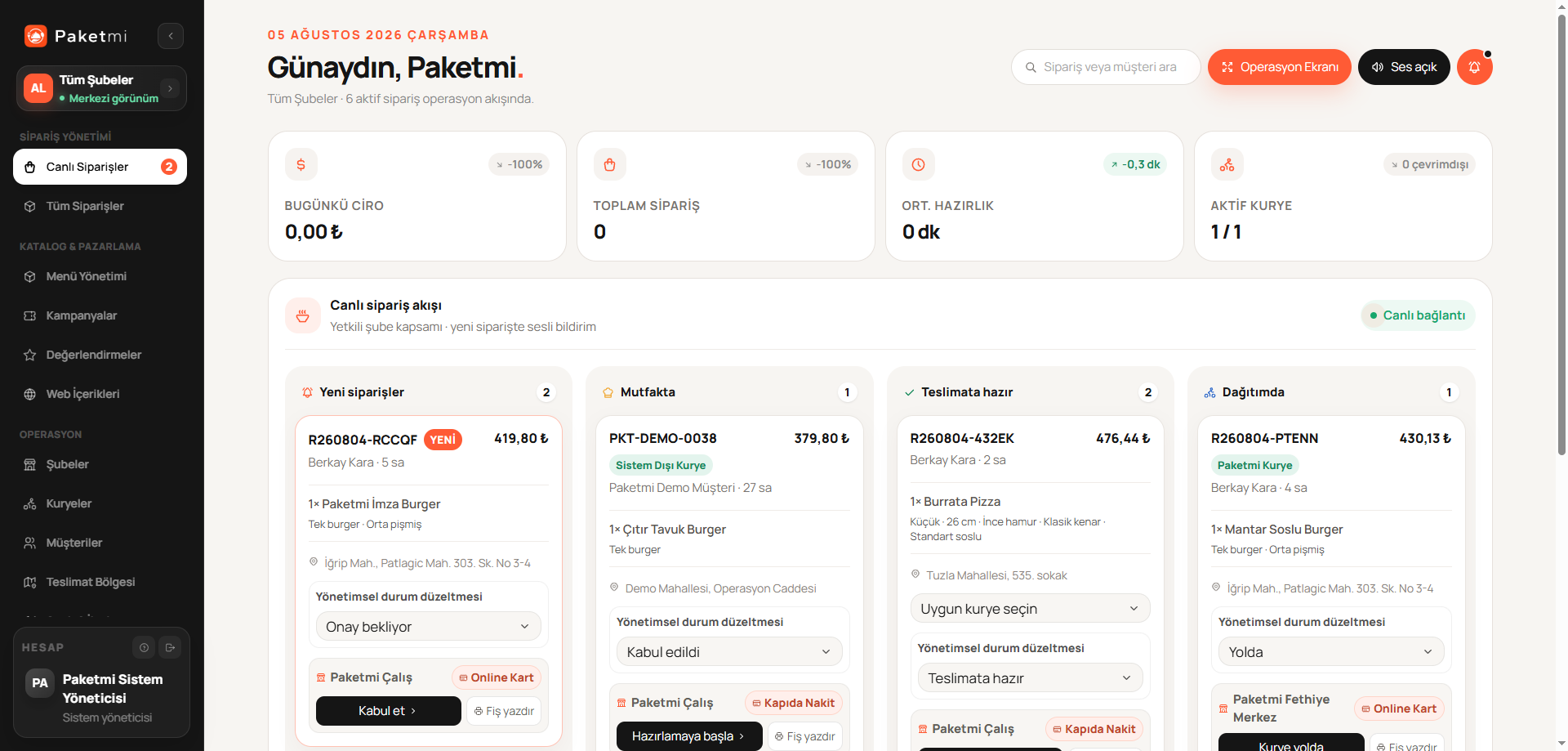Screen dimensions: 1568x751
Task: Click the Paketmi logo icon
Action: (x=36, y=36)
